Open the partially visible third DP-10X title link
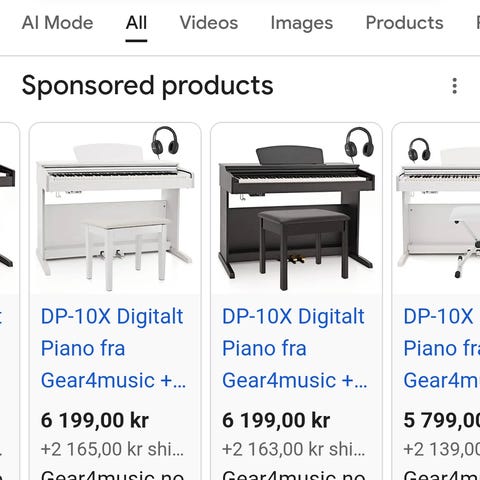This screenshot has height=480, width=480. 442,348
